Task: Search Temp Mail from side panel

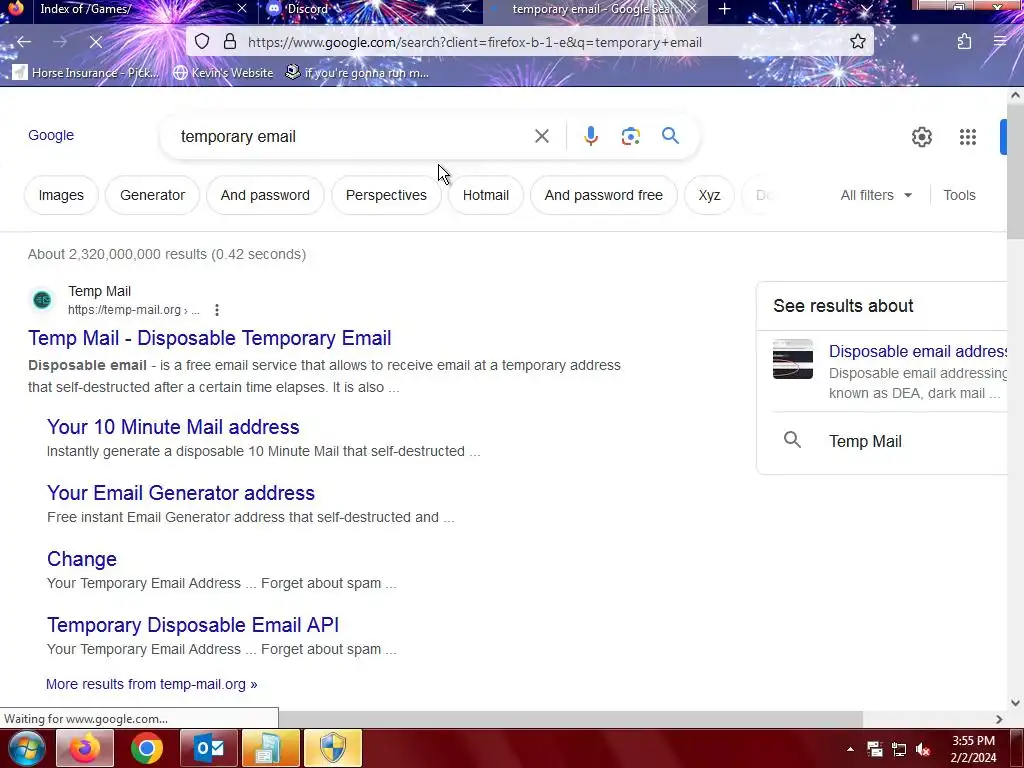Action: [865, 441]
